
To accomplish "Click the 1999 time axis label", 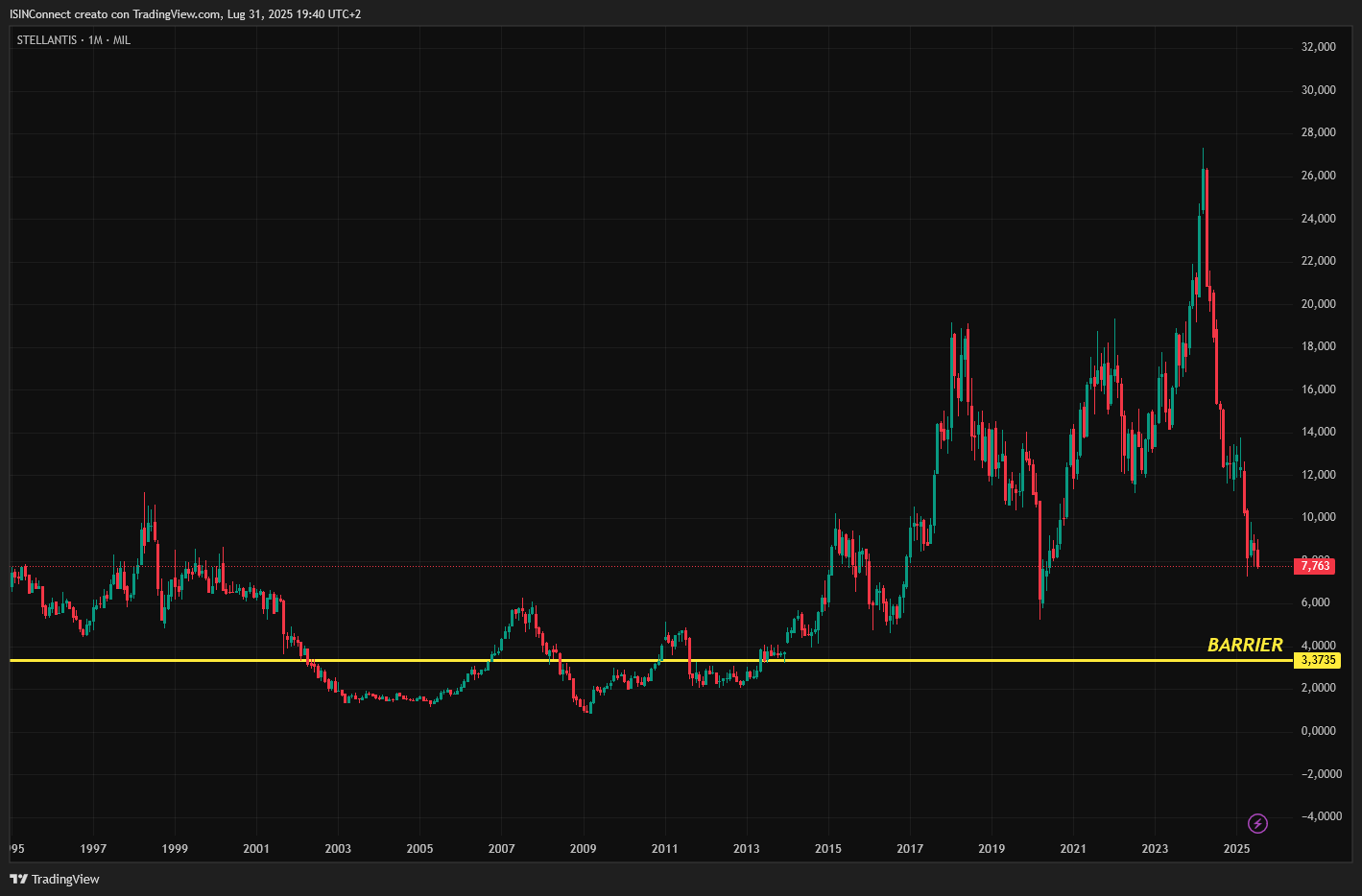I will click(175, 849).
